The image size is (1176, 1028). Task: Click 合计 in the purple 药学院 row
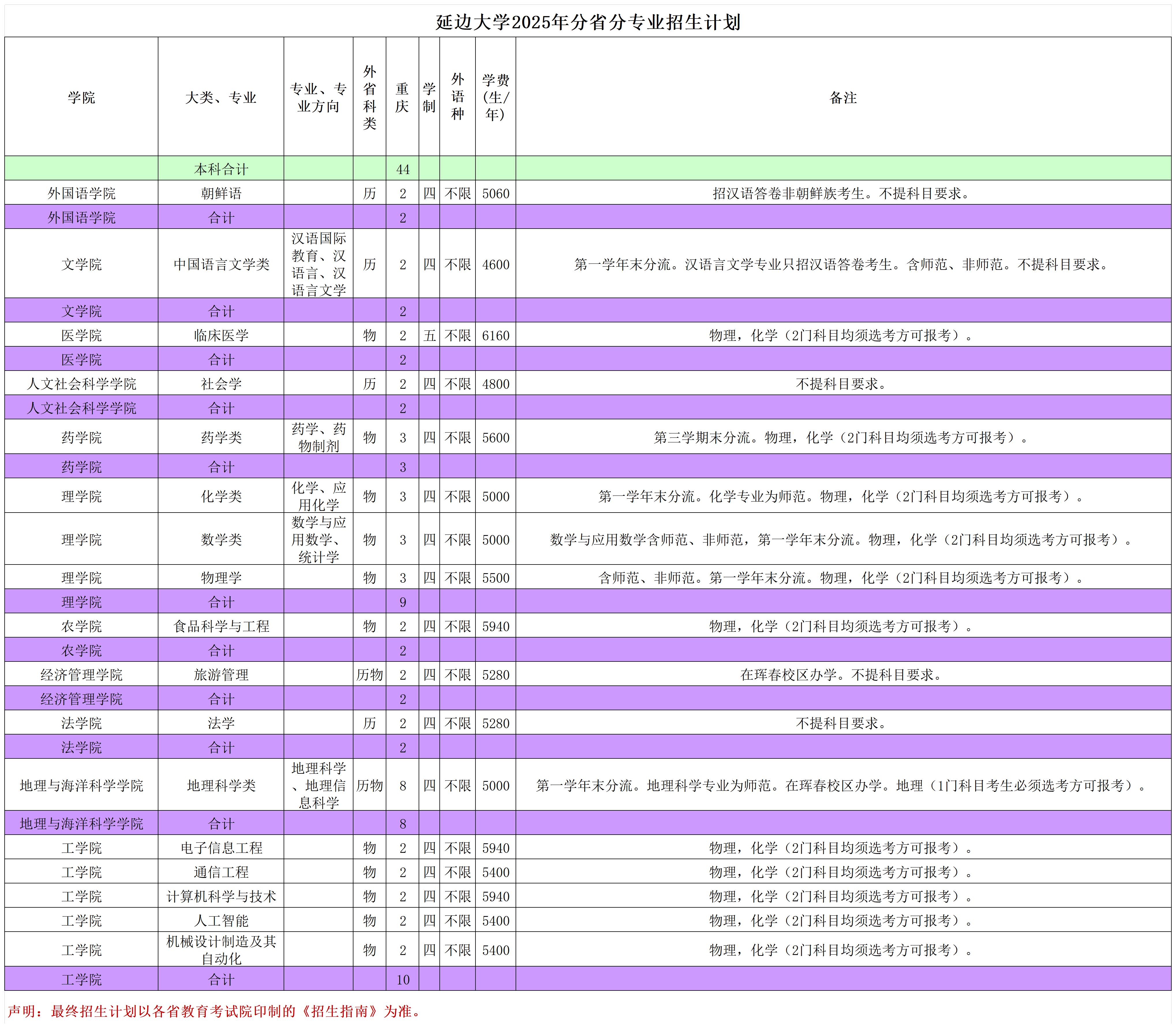click(221, 466)
